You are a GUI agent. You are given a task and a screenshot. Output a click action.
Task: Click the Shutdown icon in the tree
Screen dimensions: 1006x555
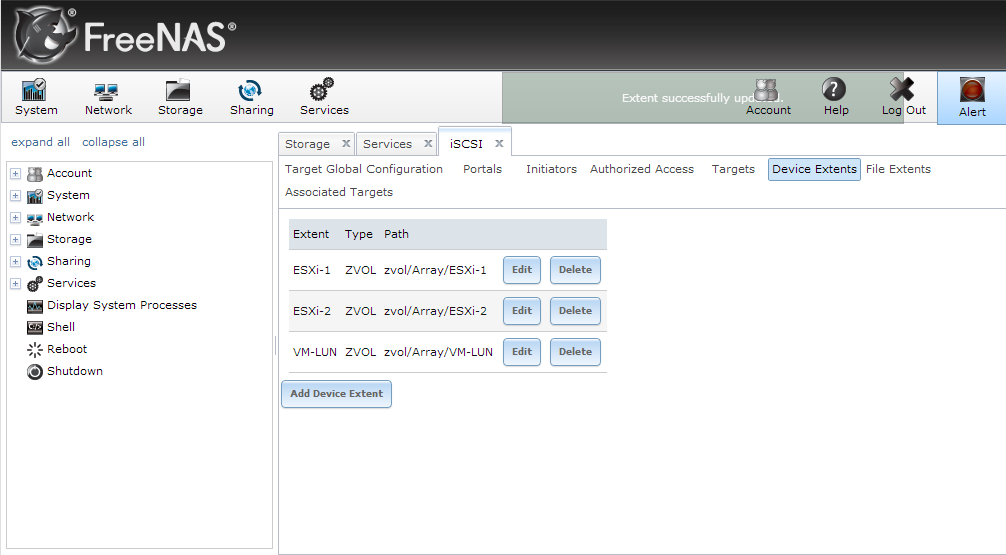coord(35,371)
